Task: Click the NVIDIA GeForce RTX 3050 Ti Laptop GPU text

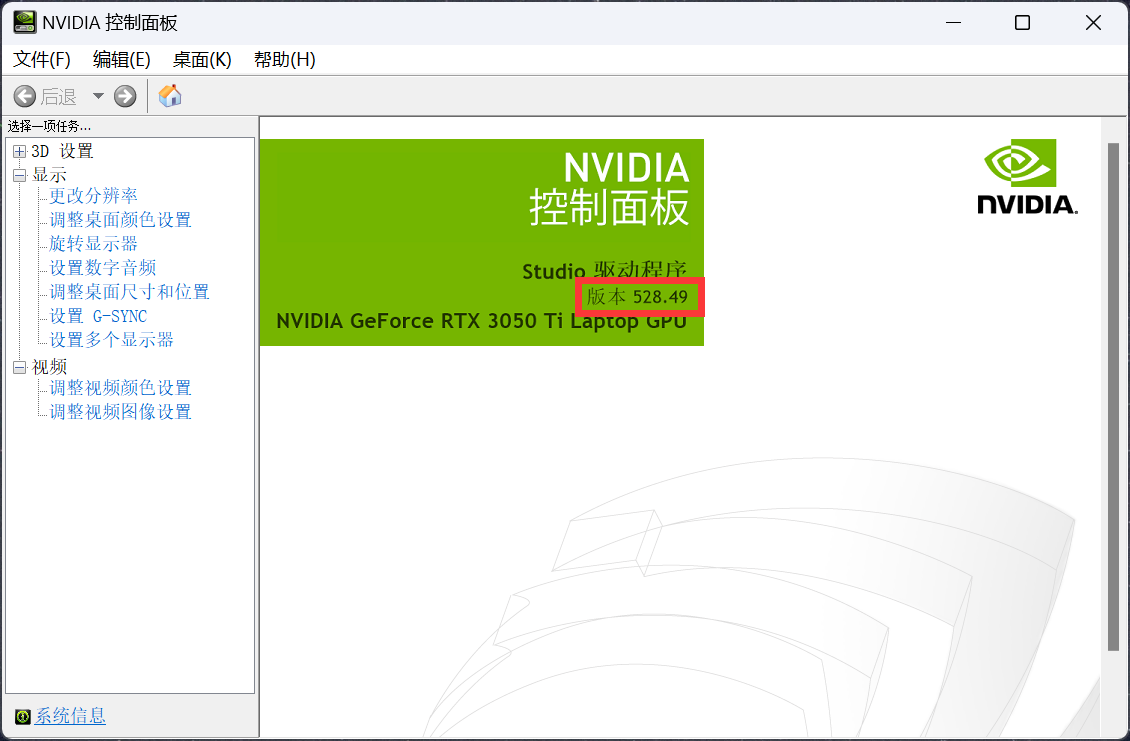Action: pyautogui.click(x=481, y=321)
